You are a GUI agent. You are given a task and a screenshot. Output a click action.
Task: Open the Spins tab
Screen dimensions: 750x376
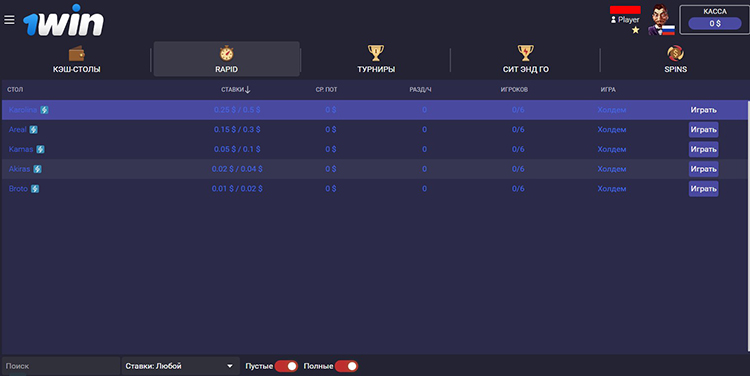pos(675,59)
